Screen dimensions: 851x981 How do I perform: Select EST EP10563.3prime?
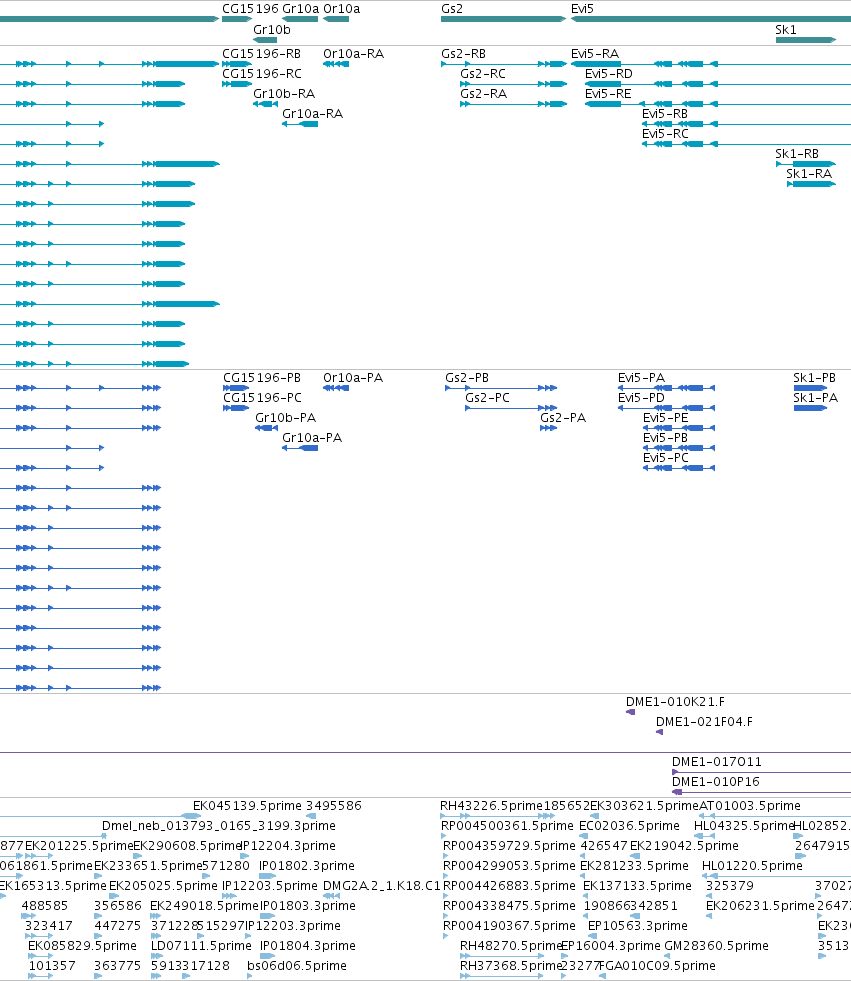638,926
